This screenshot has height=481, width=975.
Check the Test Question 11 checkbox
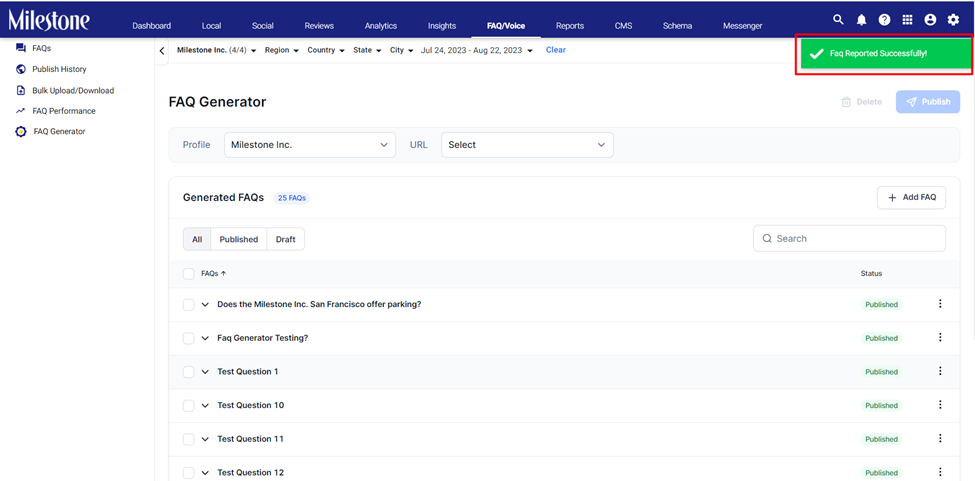pyautogui.click(x=188, y=439)
